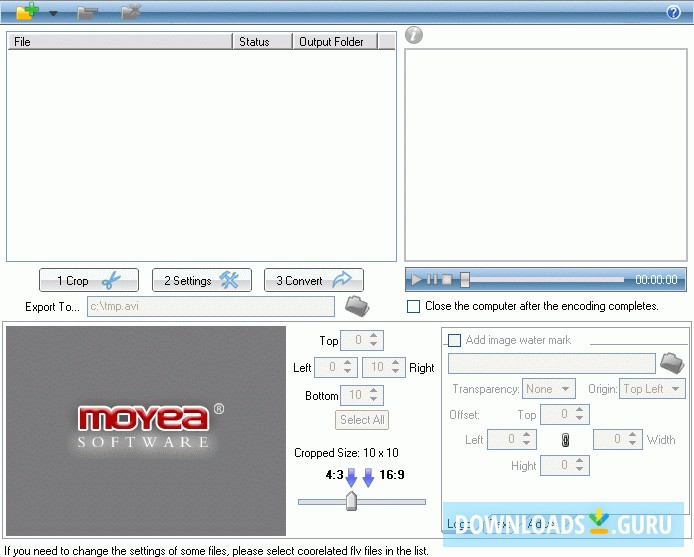Screen dimensions: 694x557
Task: Click the 16:9 aspect ratio arrow
Action: coord(368,478)
